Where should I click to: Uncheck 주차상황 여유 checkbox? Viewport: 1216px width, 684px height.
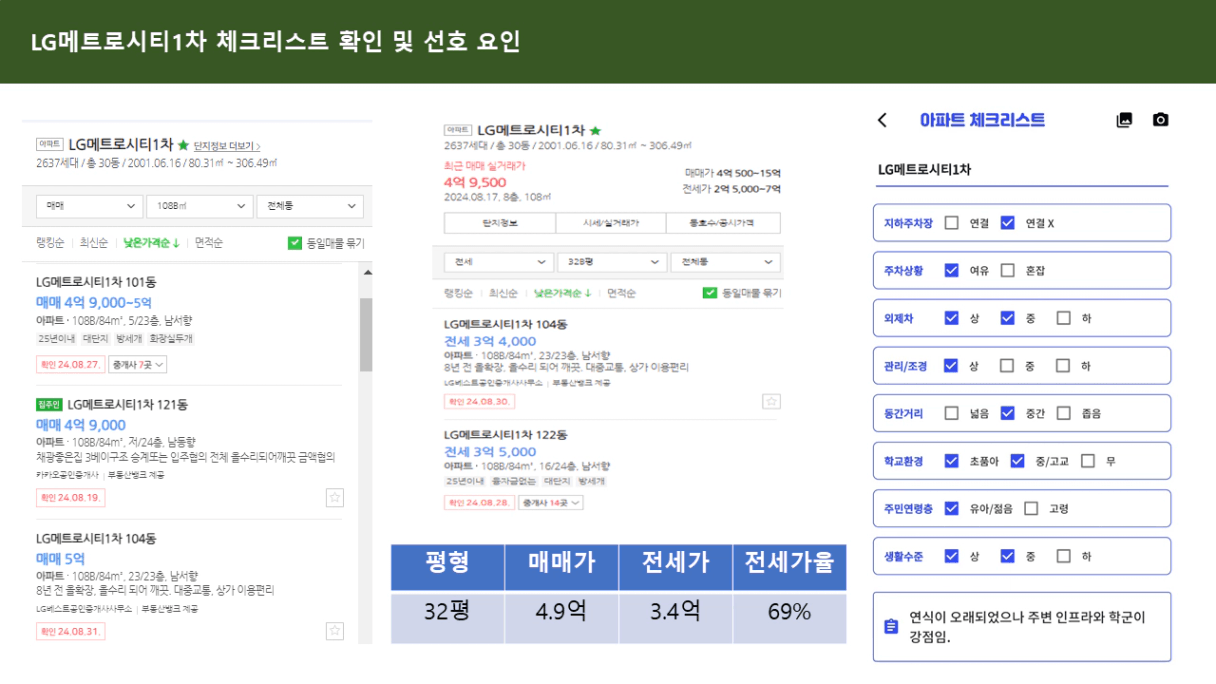tap(951, 270)
